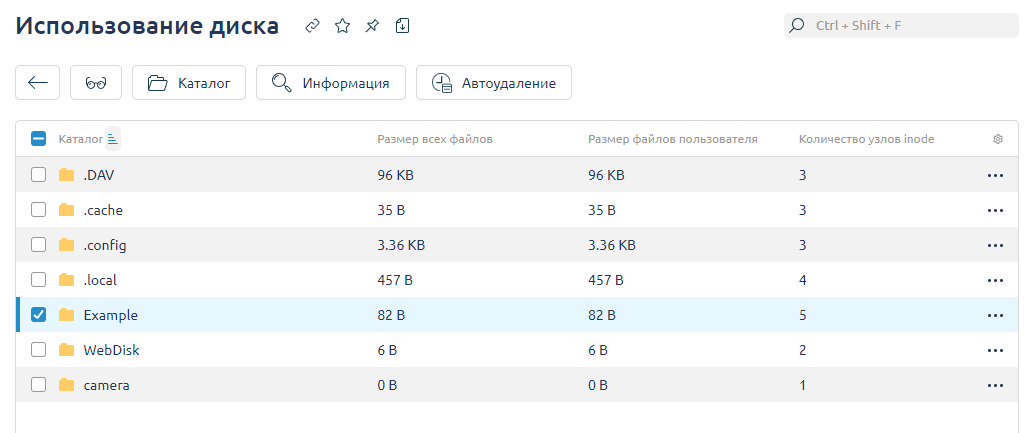Click the .DAV folder icon

point(66,175)
